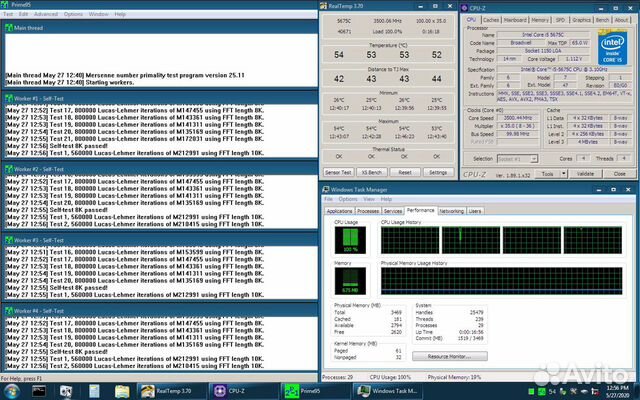The width and height of the screenshot is (640, 400).
Task: Click the Intel Core i5 logo in CPU-Z
Action: (613, 47)
